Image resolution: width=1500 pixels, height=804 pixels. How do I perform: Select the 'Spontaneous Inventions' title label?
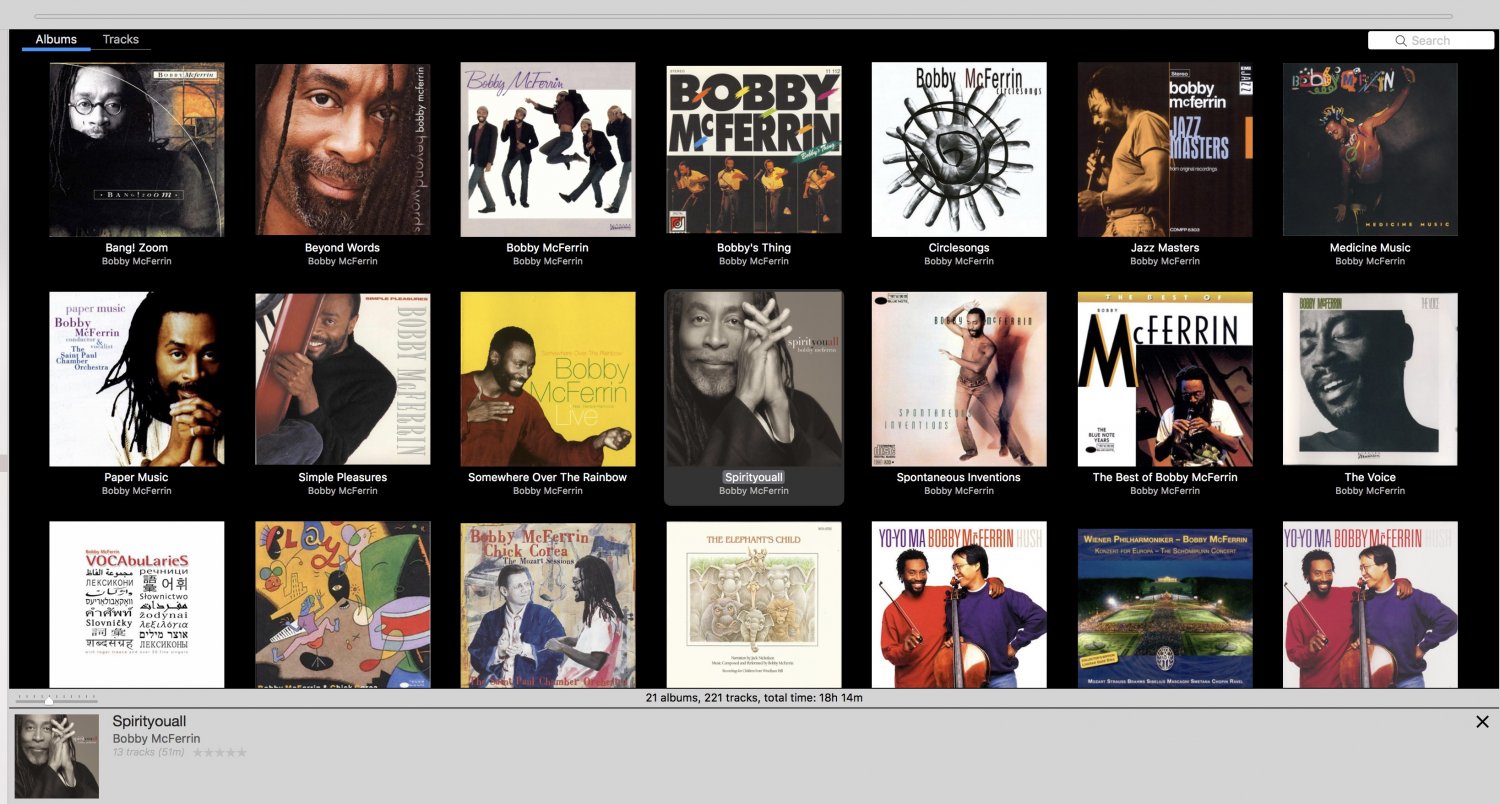click(959, 477)
